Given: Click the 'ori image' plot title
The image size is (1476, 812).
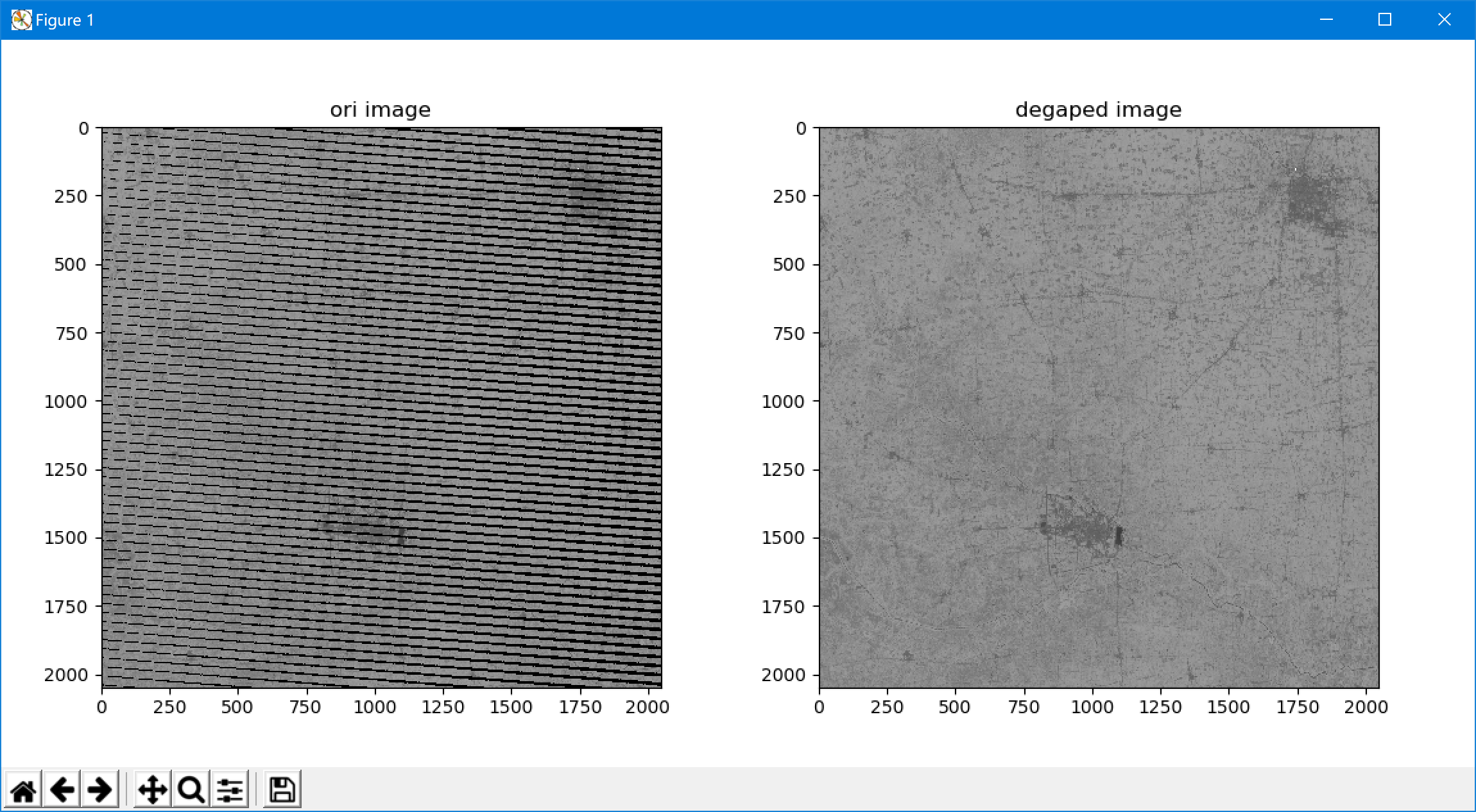Looking at the screenshot, I should [380, 110].
